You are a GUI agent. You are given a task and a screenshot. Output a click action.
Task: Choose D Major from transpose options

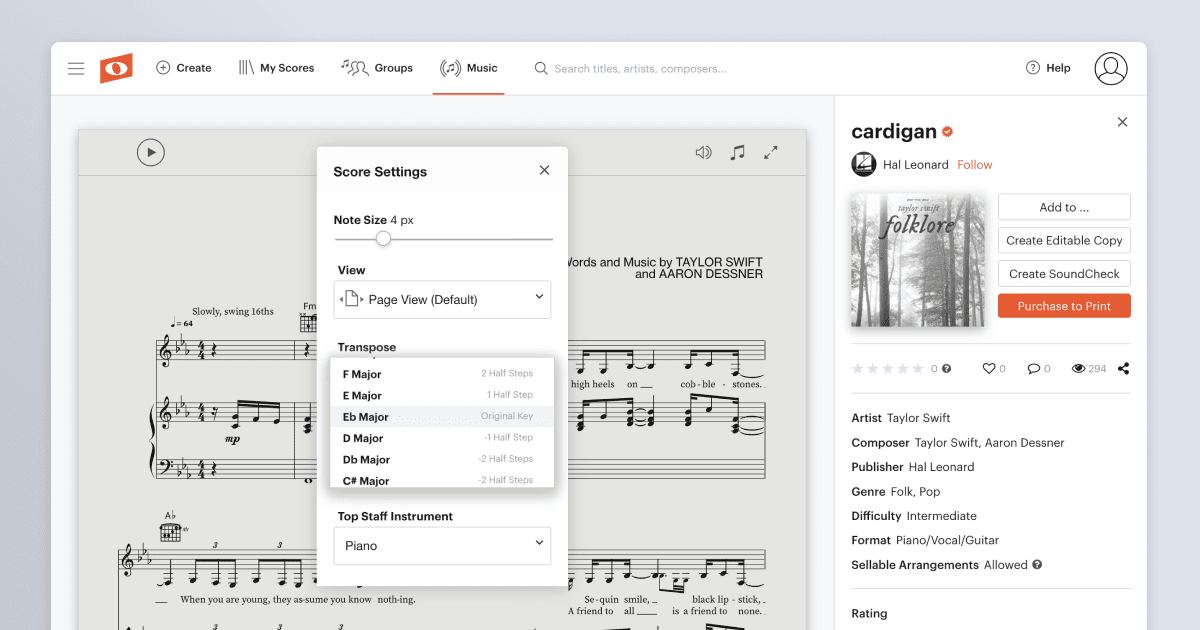(442, 438)
